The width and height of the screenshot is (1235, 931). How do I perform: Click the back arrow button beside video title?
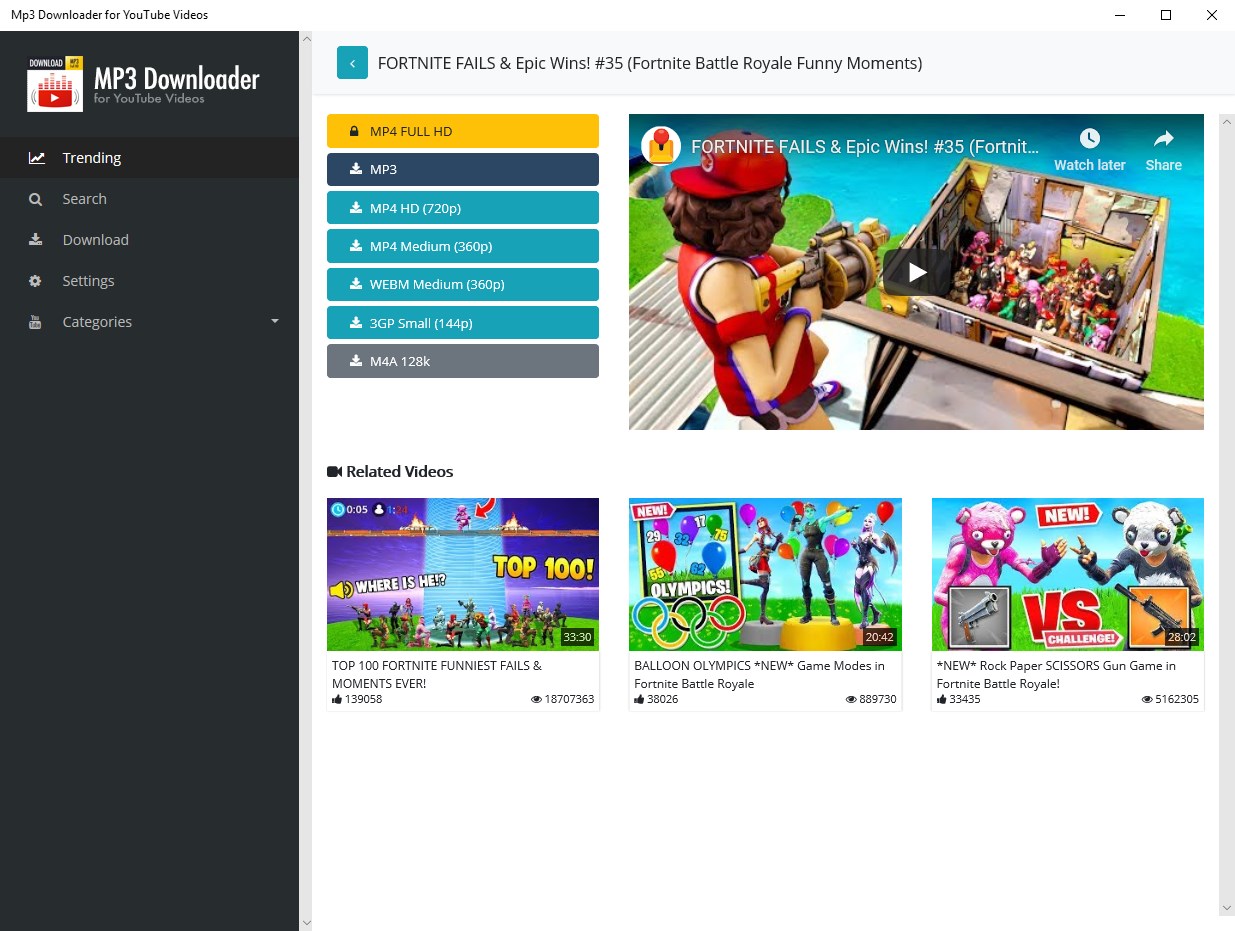[352, 62]
